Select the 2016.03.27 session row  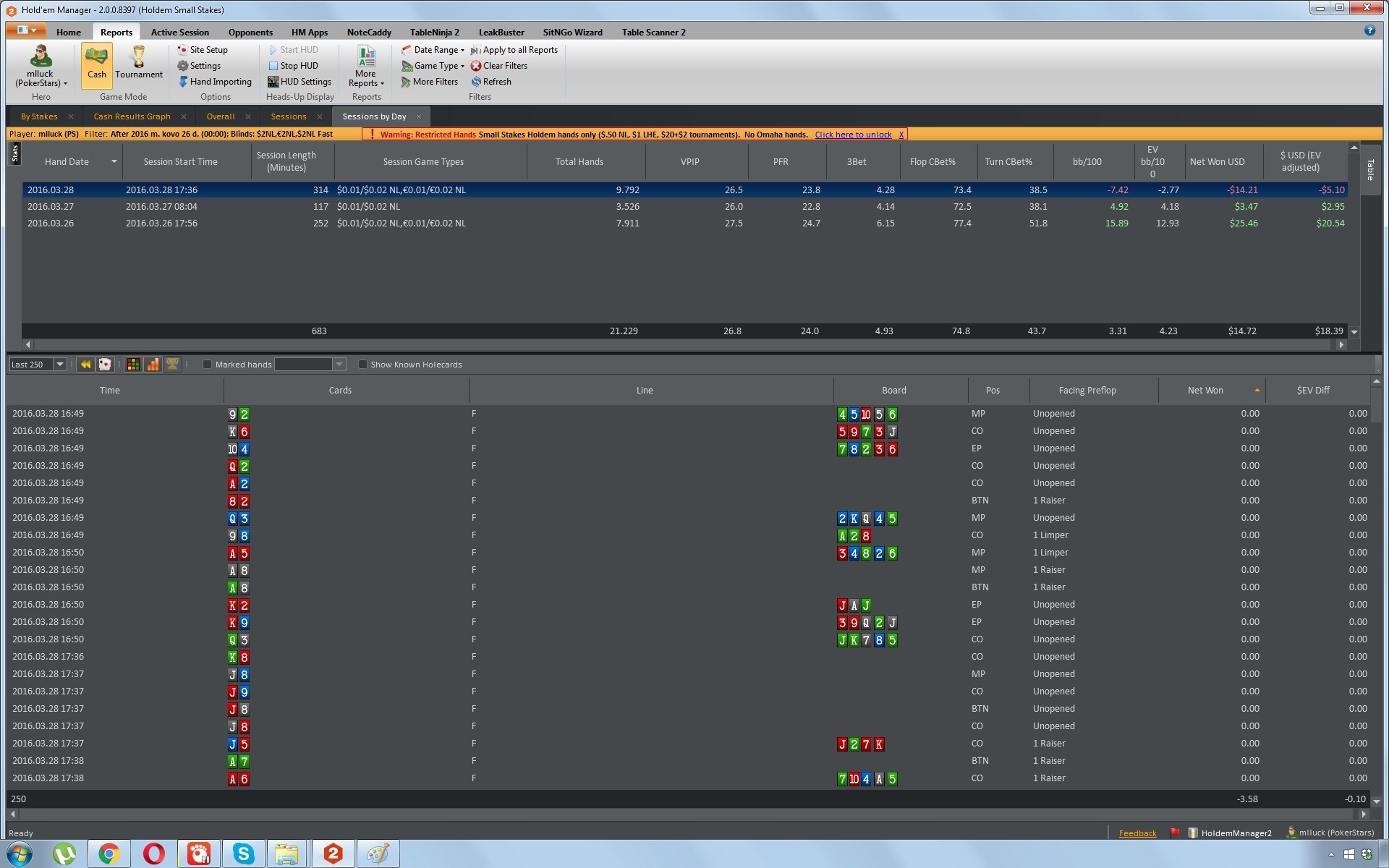(684, 206)
